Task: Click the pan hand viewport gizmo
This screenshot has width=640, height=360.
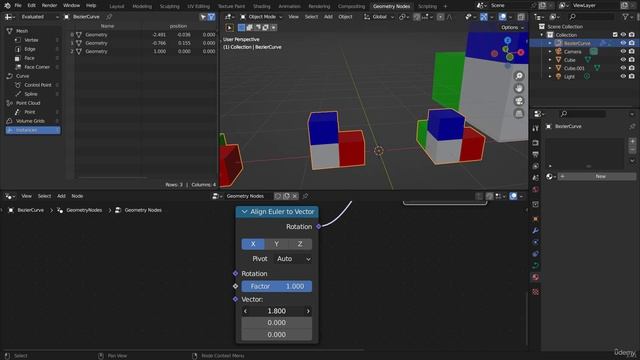Action: click(519, 88)
